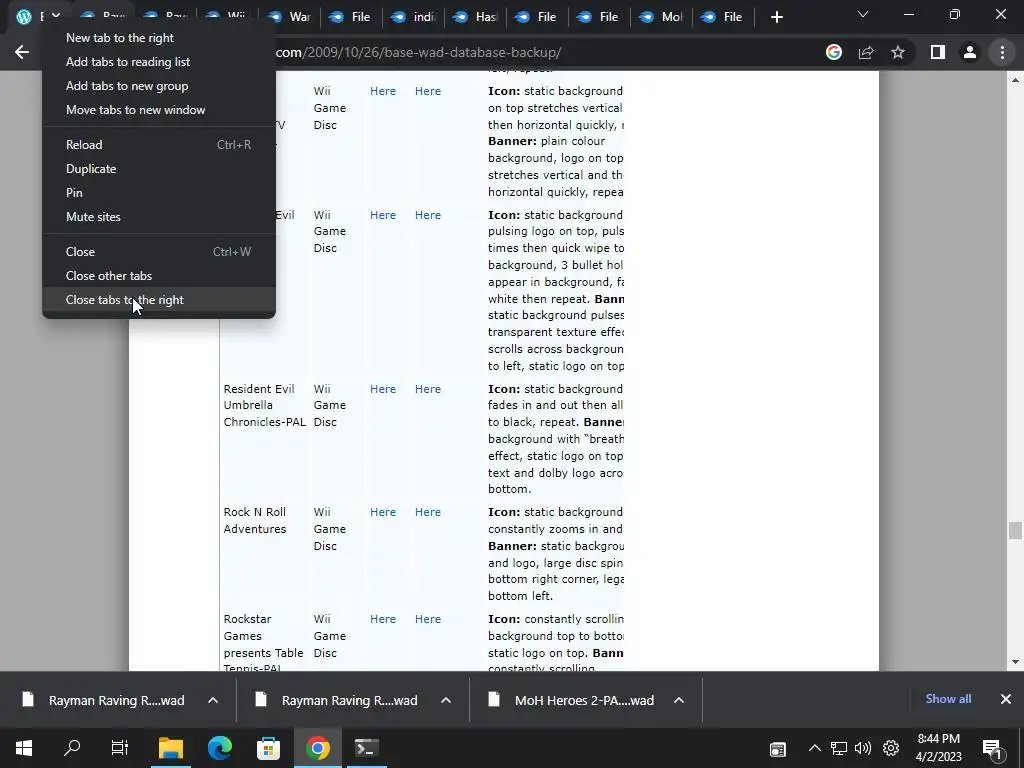Expand options for second Rayman download
This screenshot has height=768, width=1024.
(x=446, y=701)
